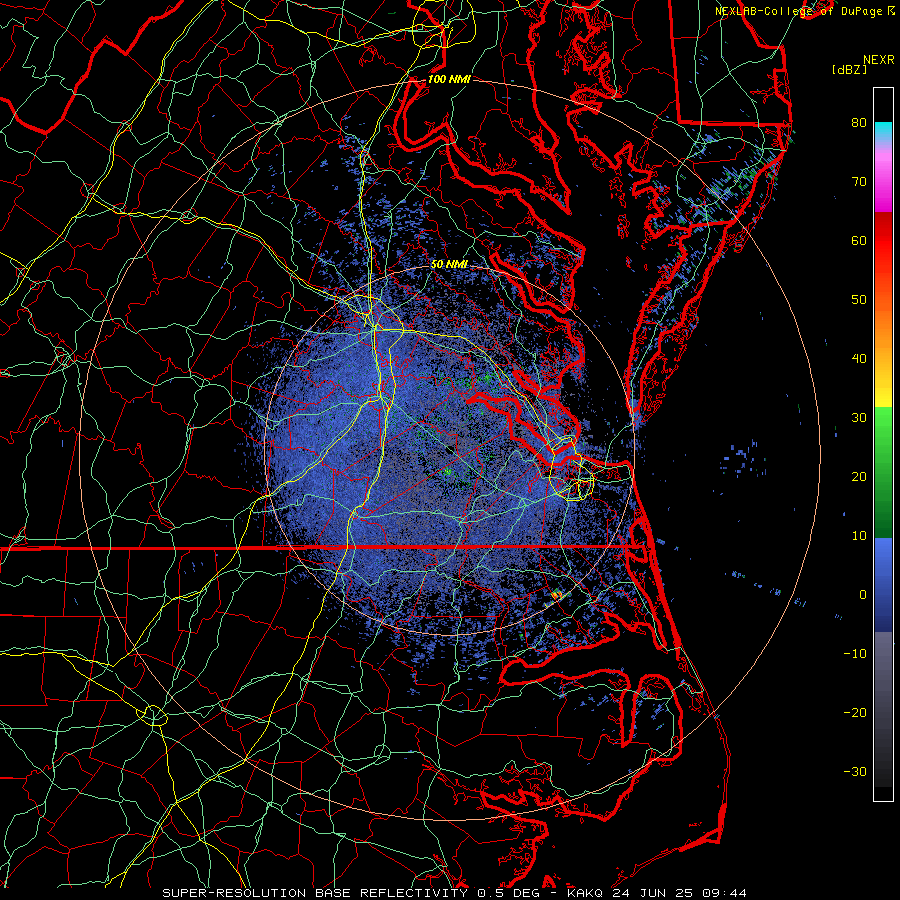Image resolution: width=900 pixels, height=900 pixels.
Task: Click the NEXR label above color bar
Action: click(878, 60)
